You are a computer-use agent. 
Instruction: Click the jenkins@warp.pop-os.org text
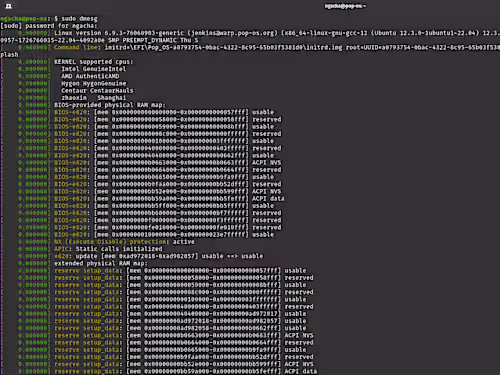click(234, 33)
